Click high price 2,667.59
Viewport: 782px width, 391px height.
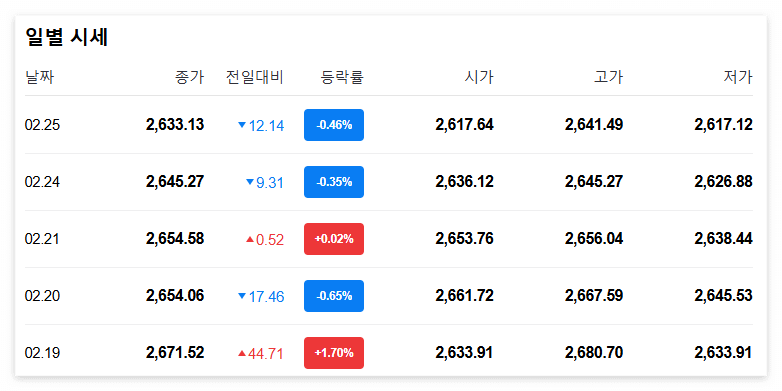(594, 296)
